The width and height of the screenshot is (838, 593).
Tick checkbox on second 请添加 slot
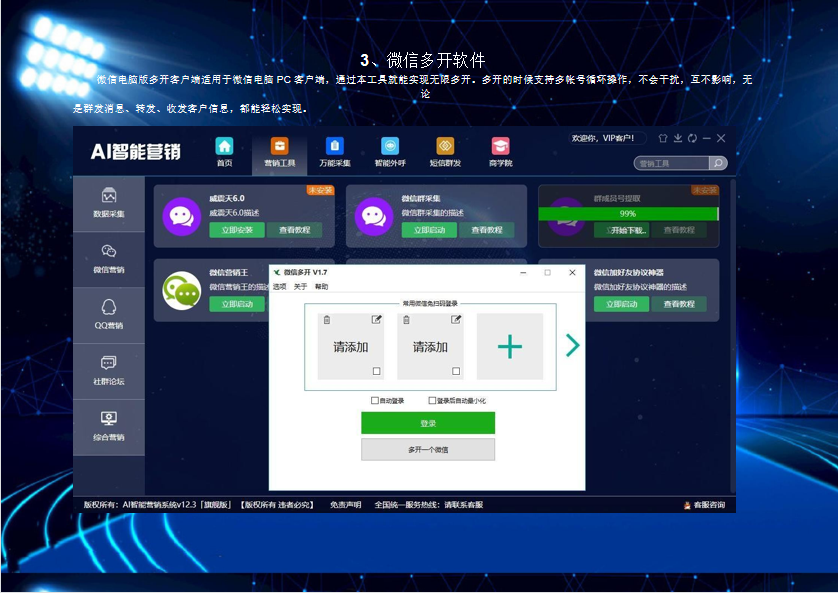[x=456, y=371]
